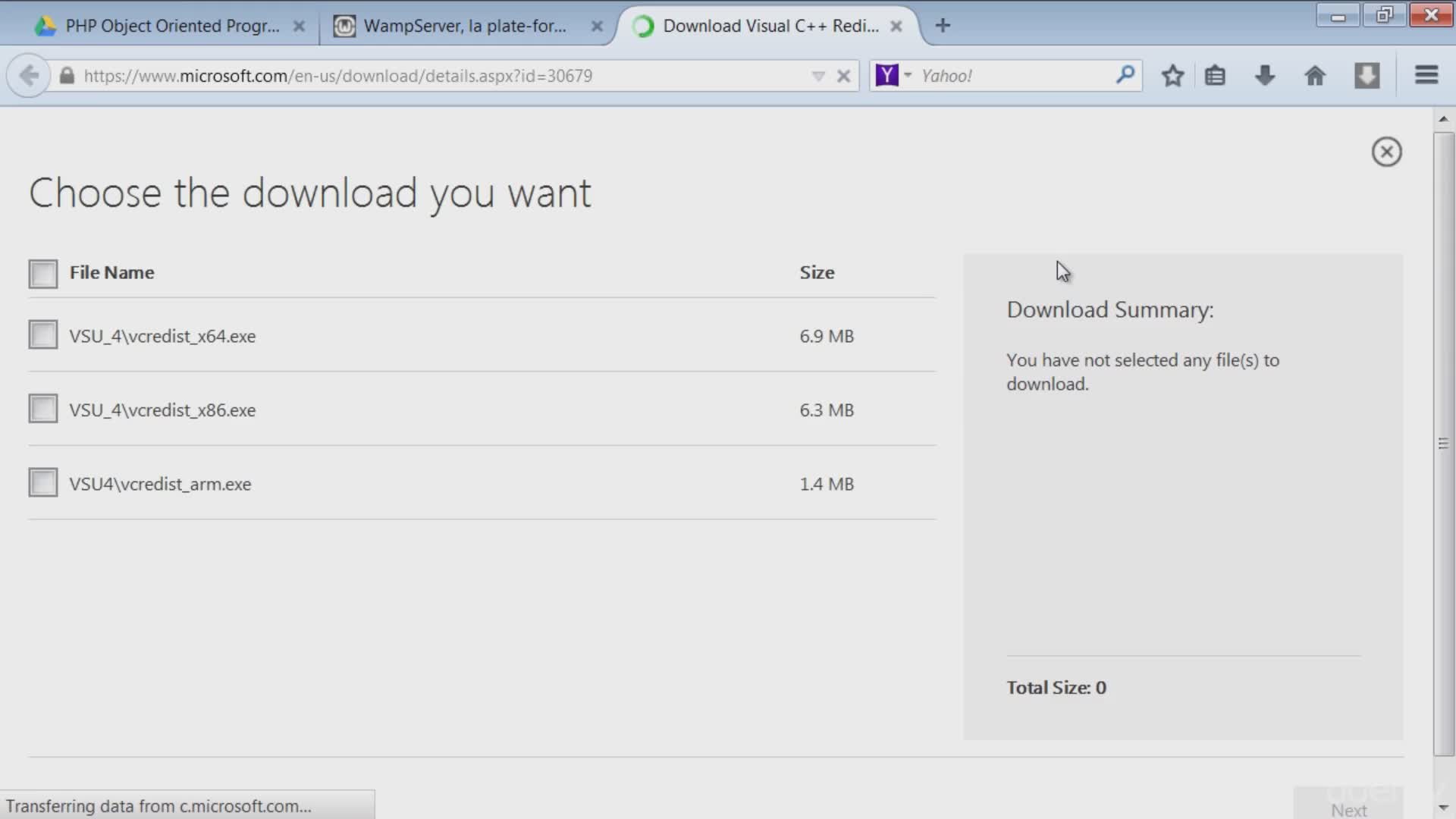The width and height of the screenshot is (1456, 819).
Task: Open the hamburger menu
Action: click(x=1426, y=75)
